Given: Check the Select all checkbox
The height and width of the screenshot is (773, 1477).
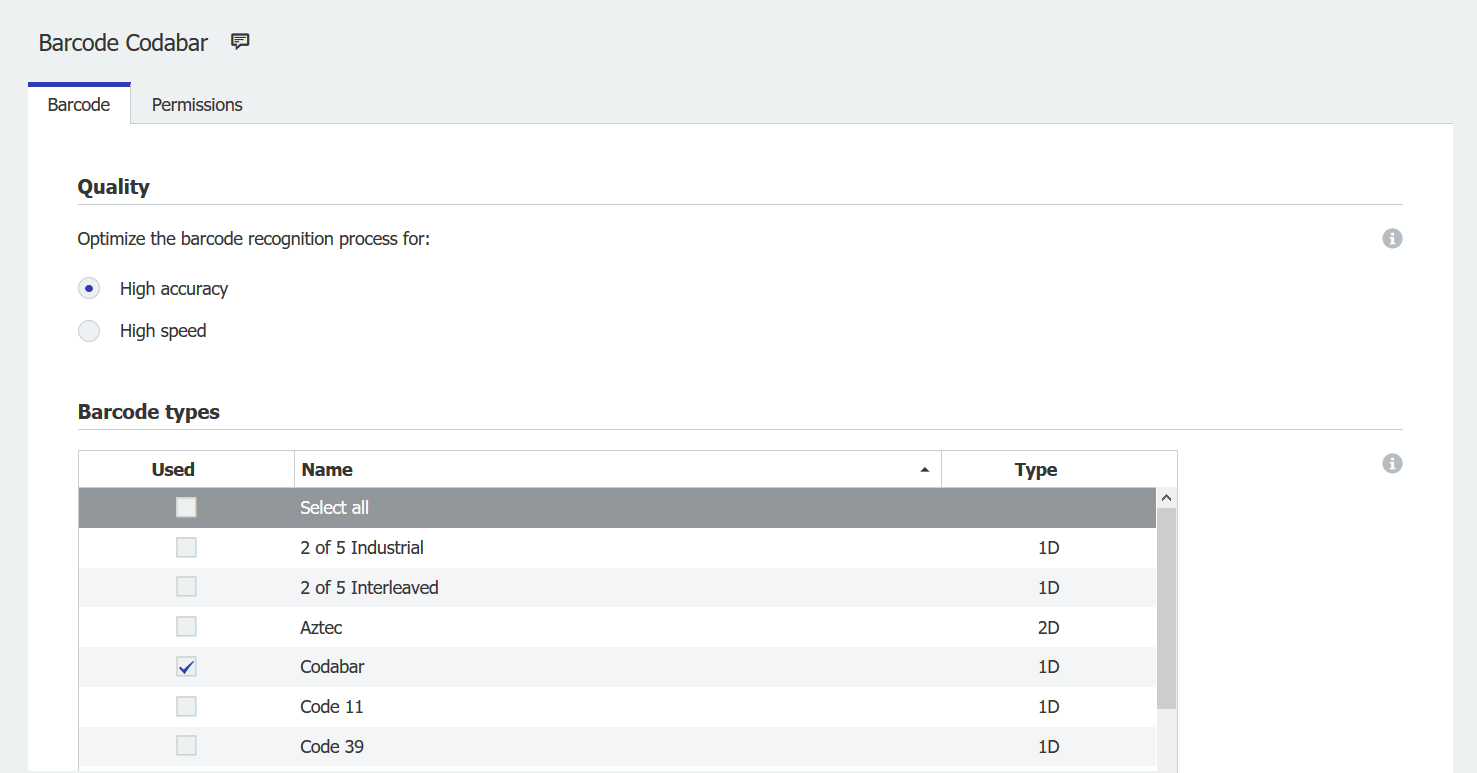Looking at the screenshot, I should (x=186, y=508).
